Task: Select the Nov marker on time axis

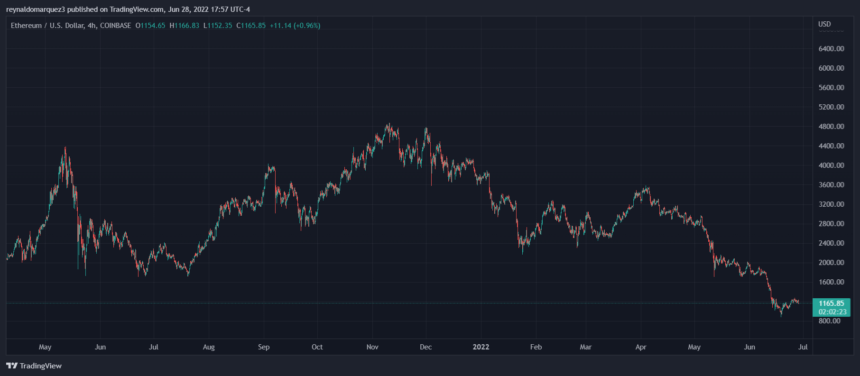Action: tap(372, 347)
